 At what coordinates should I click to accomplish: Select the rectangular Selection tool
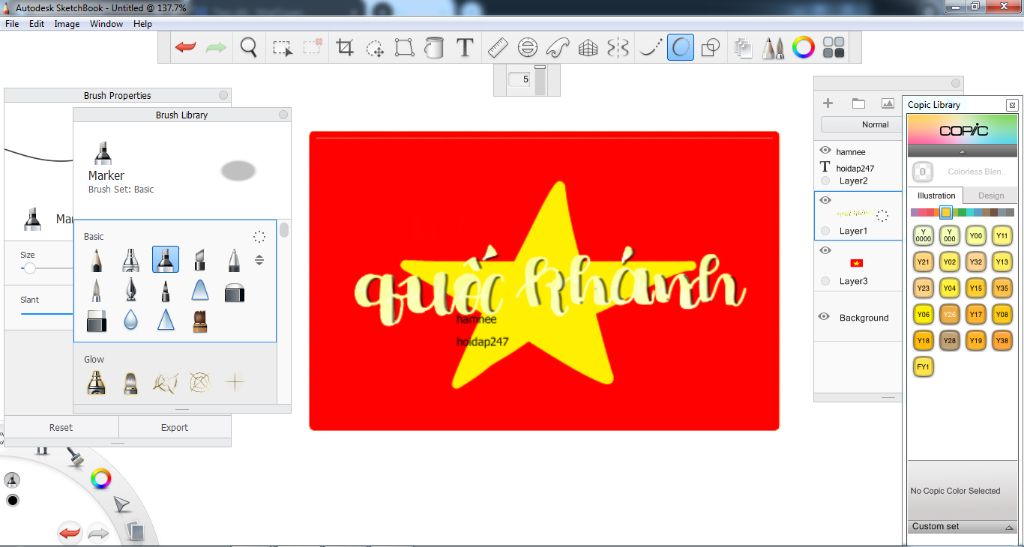[x=282, y=48]
